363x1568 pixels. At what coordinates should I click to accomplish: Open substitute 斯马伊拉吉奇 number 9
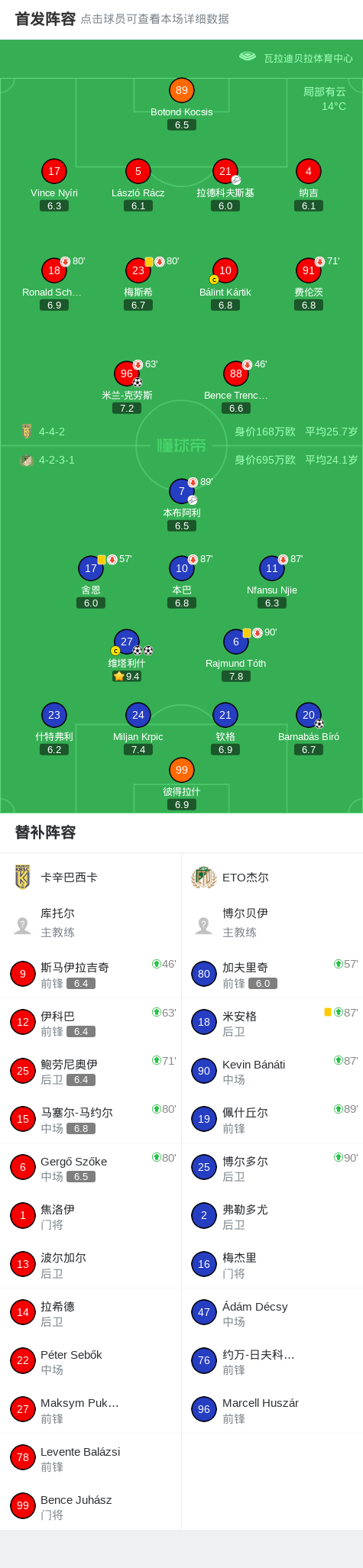click(90, 974)
